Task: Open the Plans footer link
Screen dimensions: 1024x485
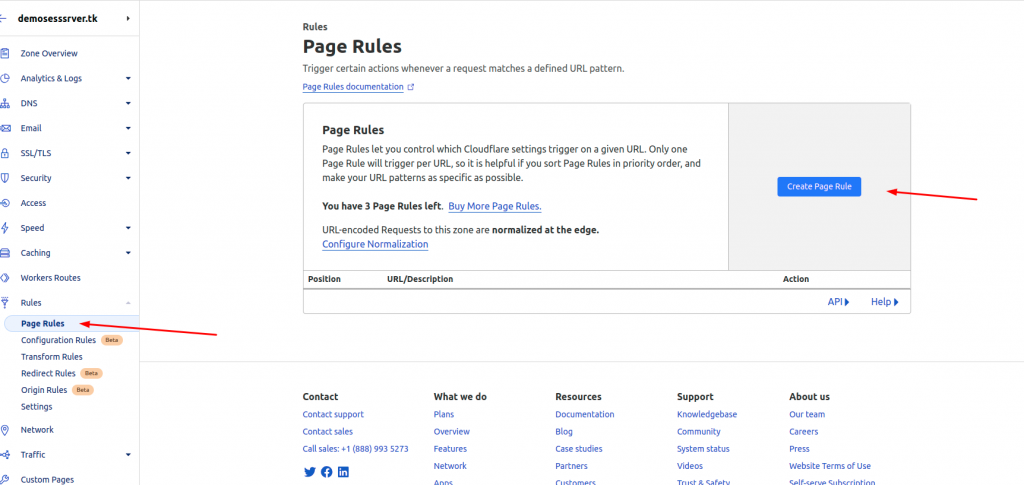Action: click(443, 415)
